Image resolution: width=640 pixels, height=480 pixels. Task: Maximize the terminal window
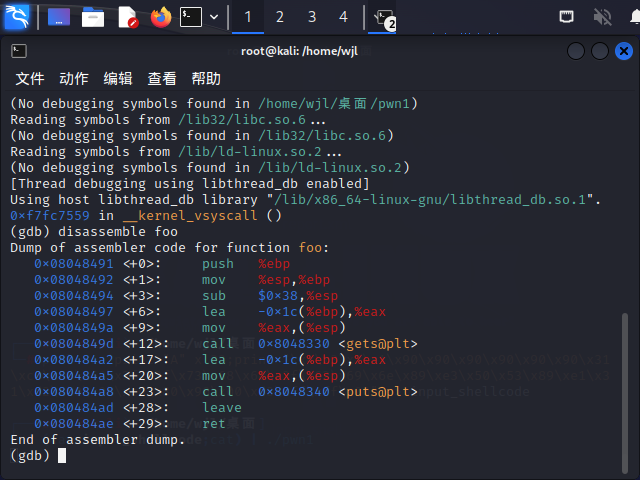coord(600,51)
